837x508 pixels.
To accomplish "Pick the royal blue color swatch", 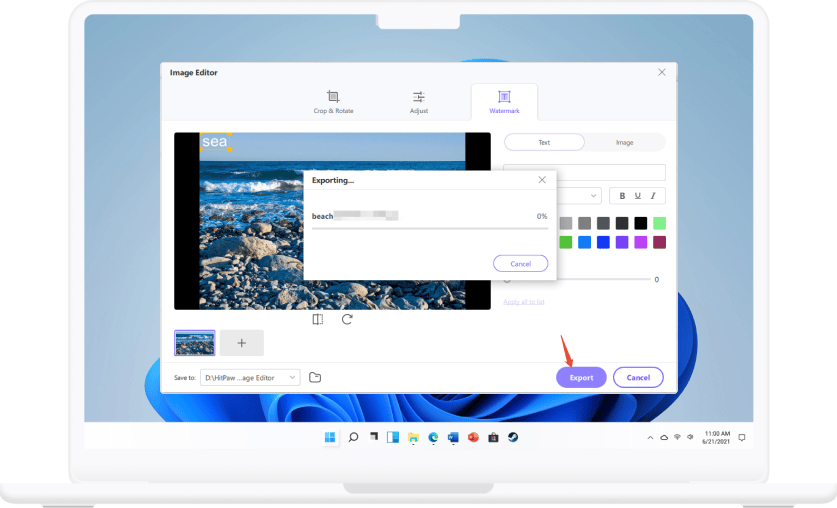I will coord(603,242).
